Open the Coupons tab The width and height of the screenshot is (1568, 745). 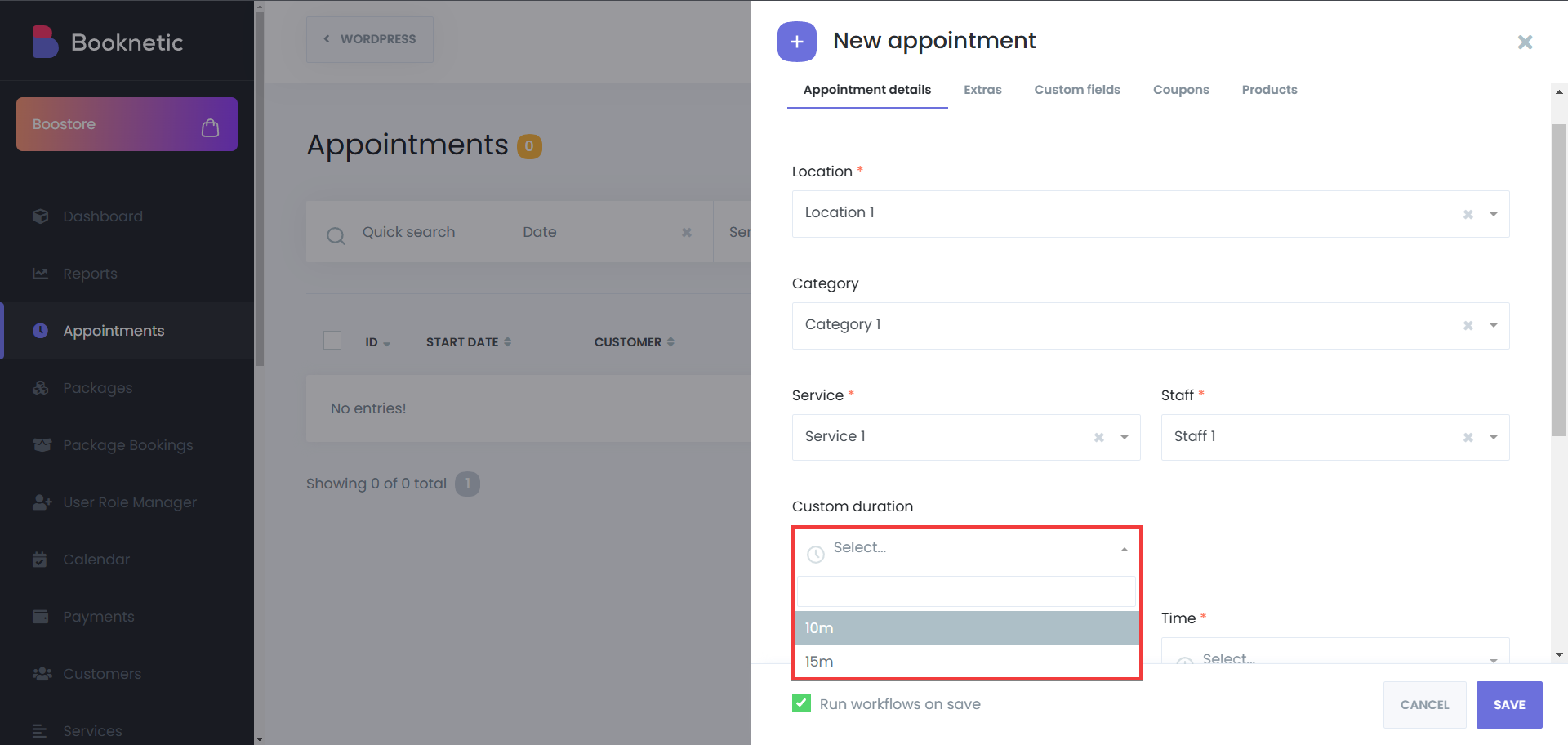coord(1180,90)
